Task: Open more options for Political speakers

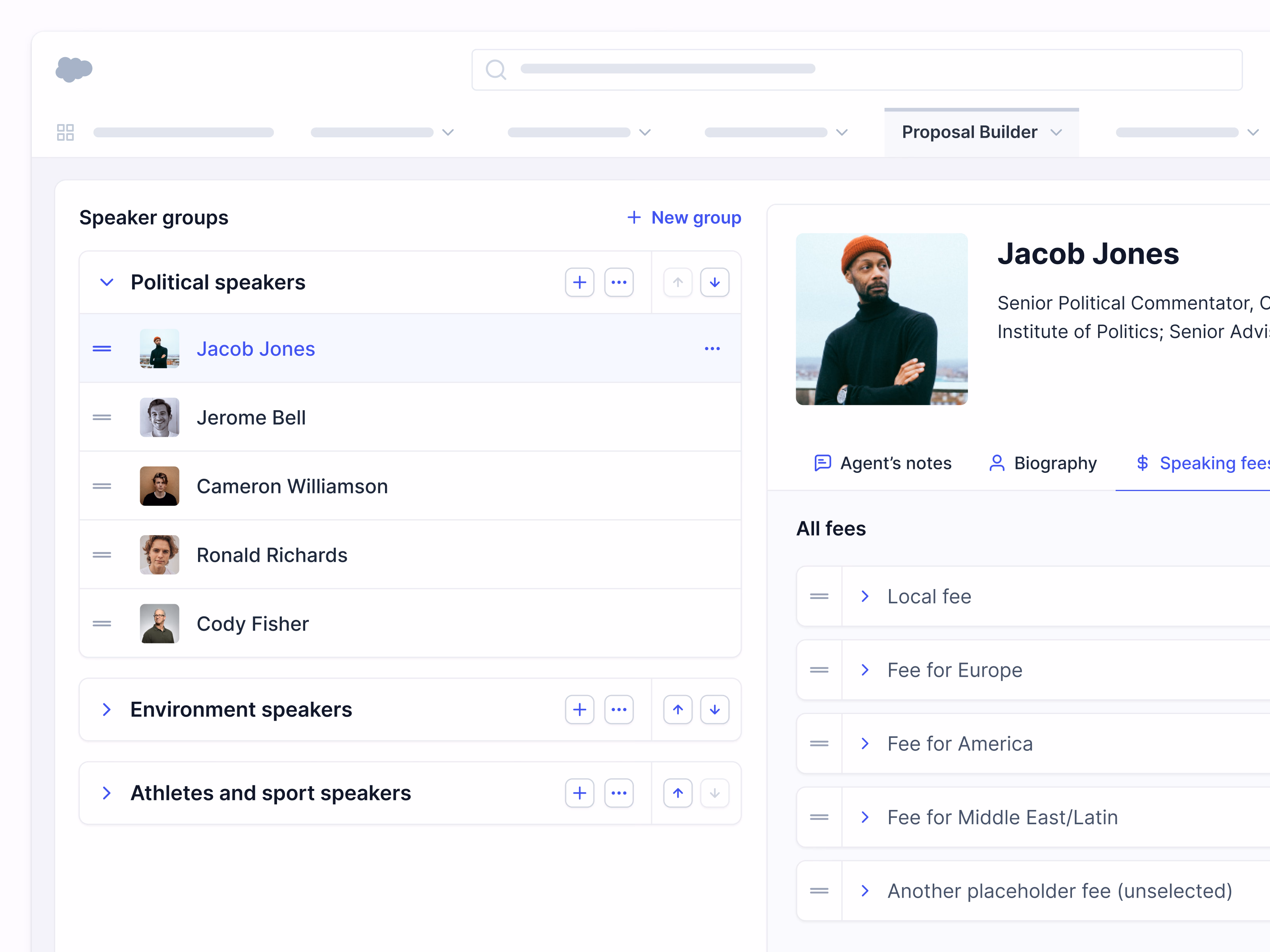Action: click(618, 282)
